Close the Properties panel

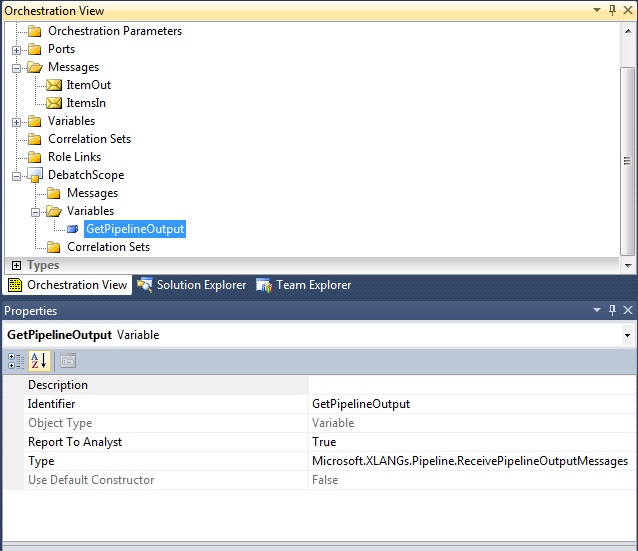pos(628,310)
